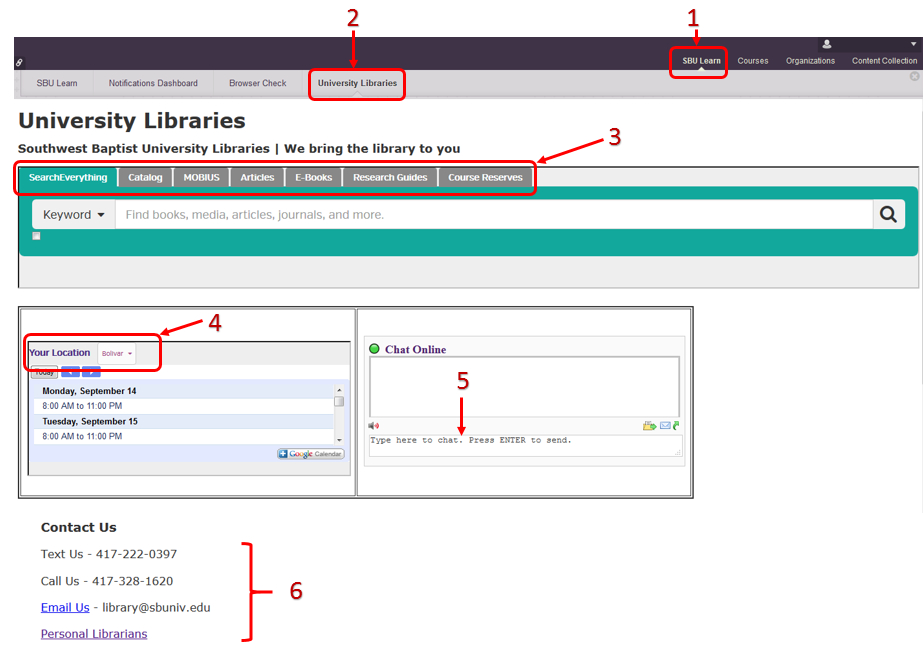923x652 pixels.
Task: Open the Research Guides tab
Action: 390,177
